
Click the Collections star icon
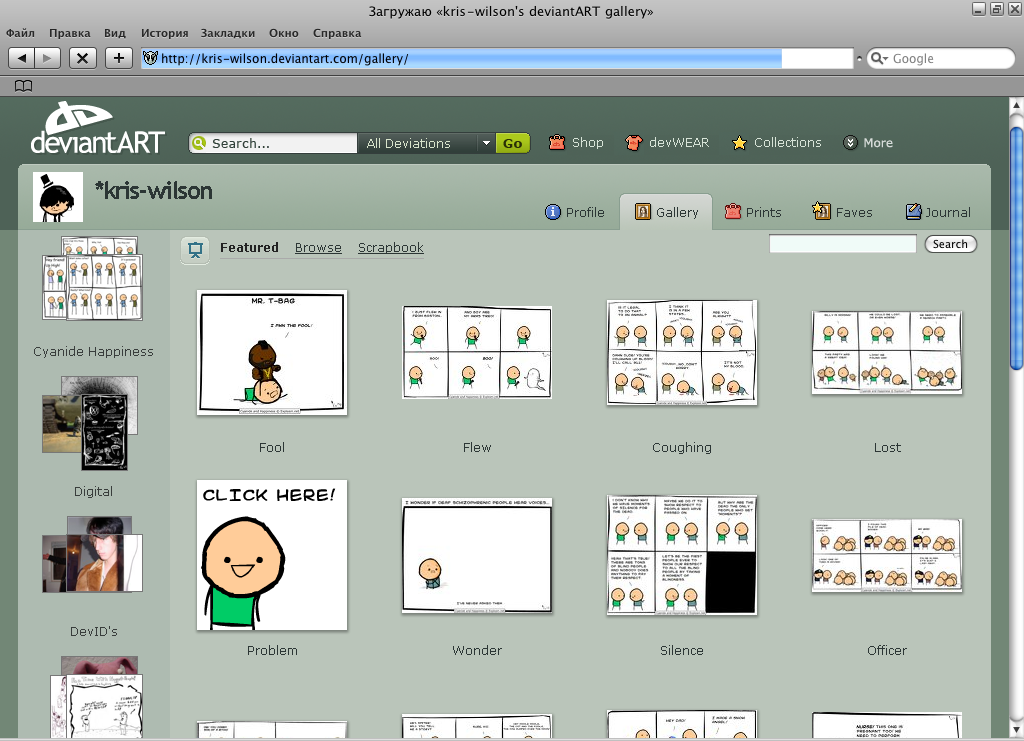[739, 142]
